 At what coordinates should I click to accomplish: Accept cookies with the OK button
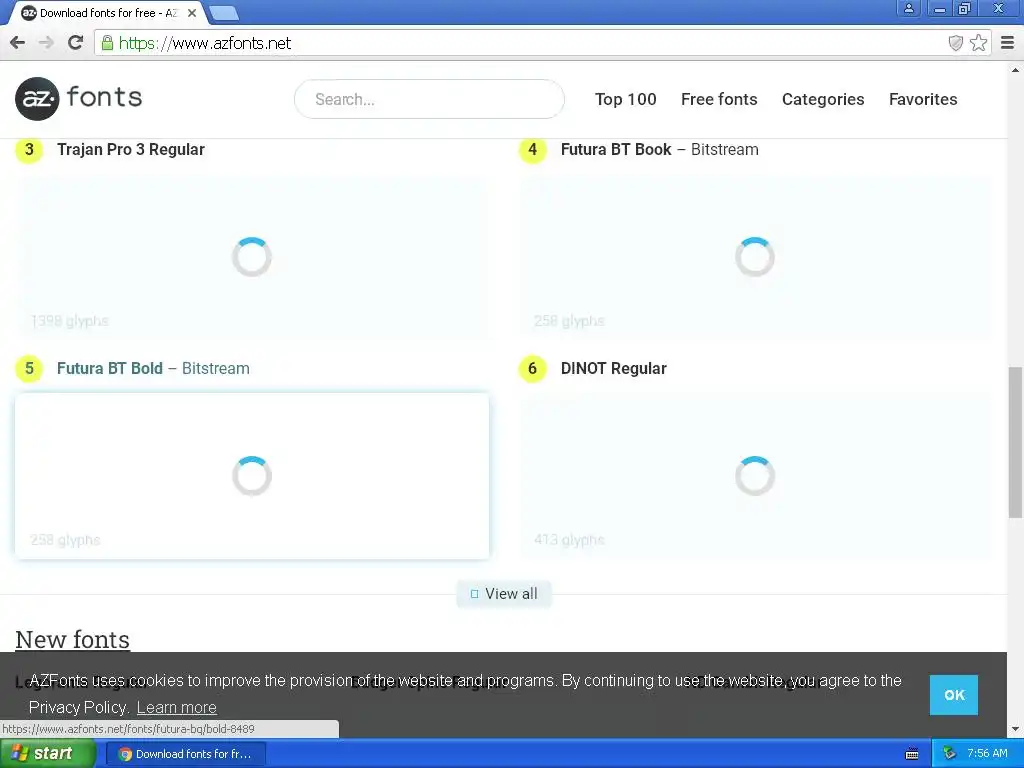point(953,695)
